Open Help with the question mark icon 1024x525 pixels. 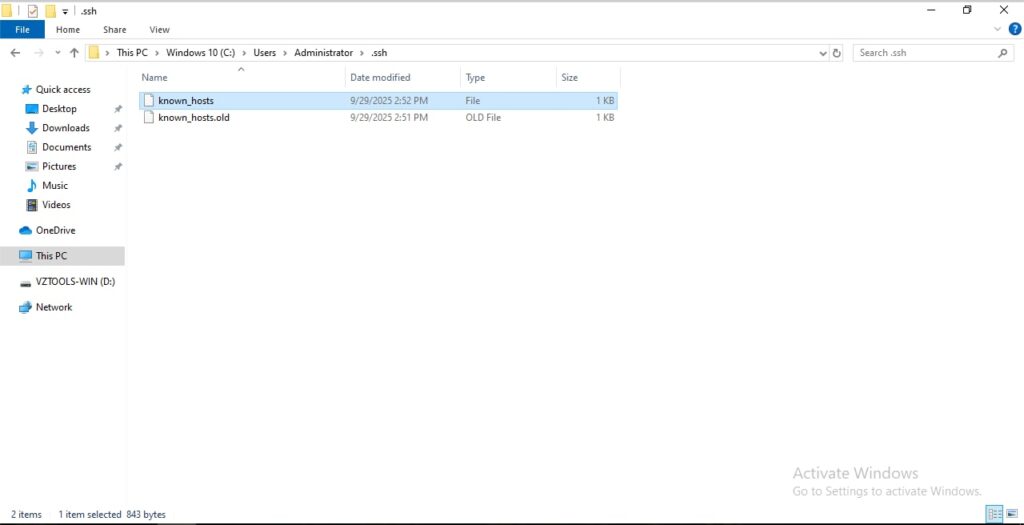click(1014, 30)
